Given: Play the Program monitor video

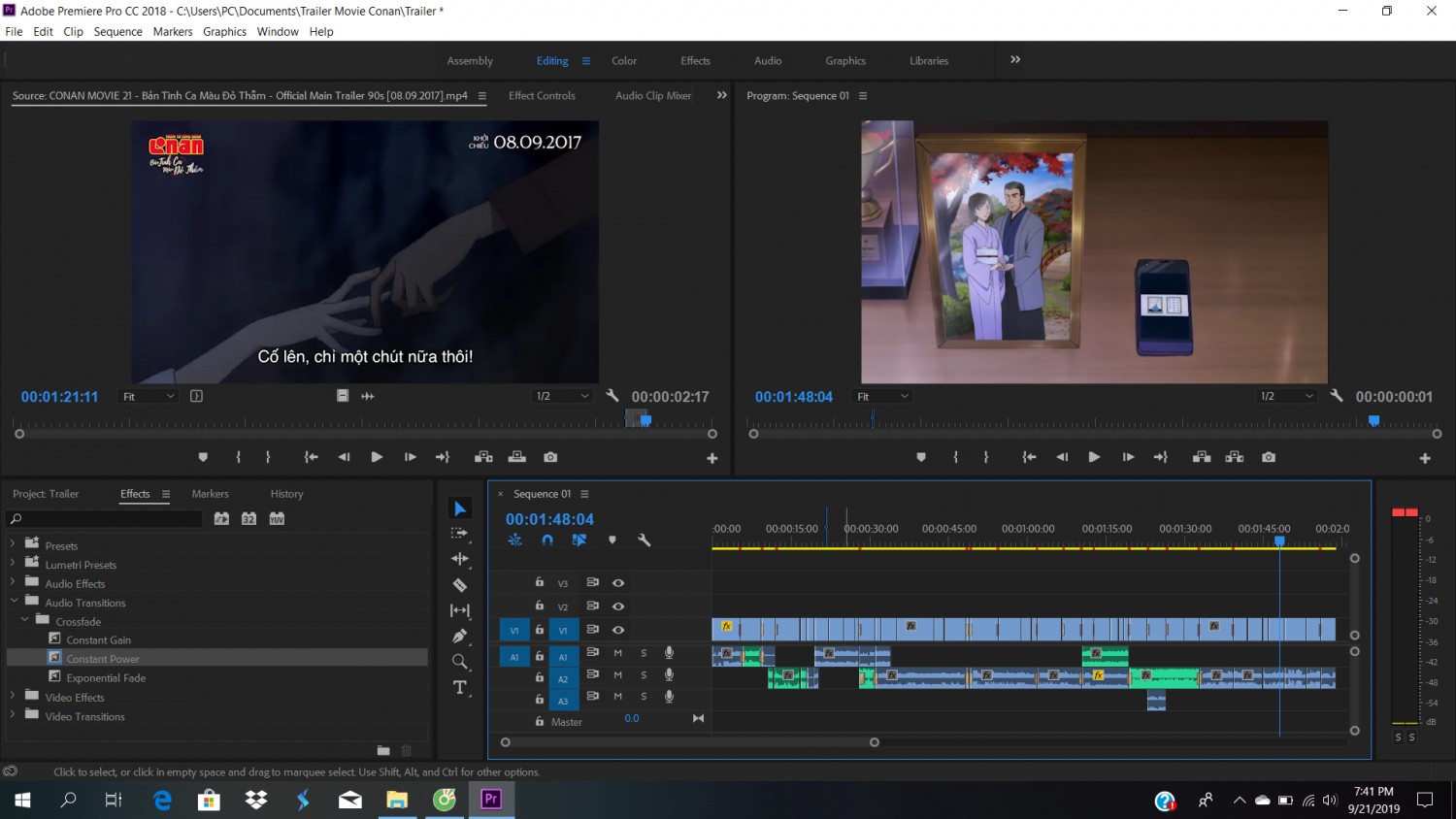Looking at the screenshot, I should pos(1094,457).
